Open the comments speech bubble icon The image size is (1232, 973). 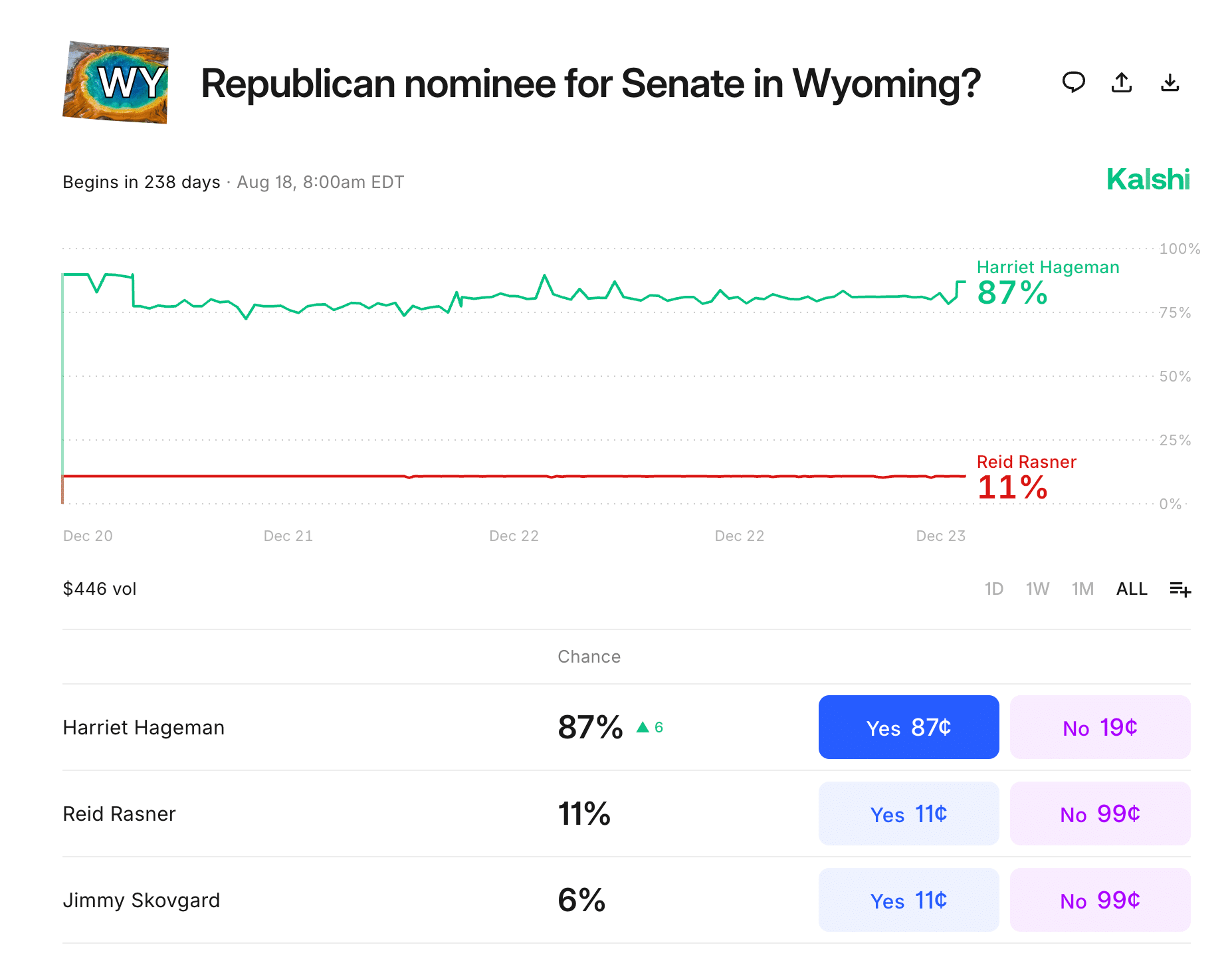click(1073, 82)
